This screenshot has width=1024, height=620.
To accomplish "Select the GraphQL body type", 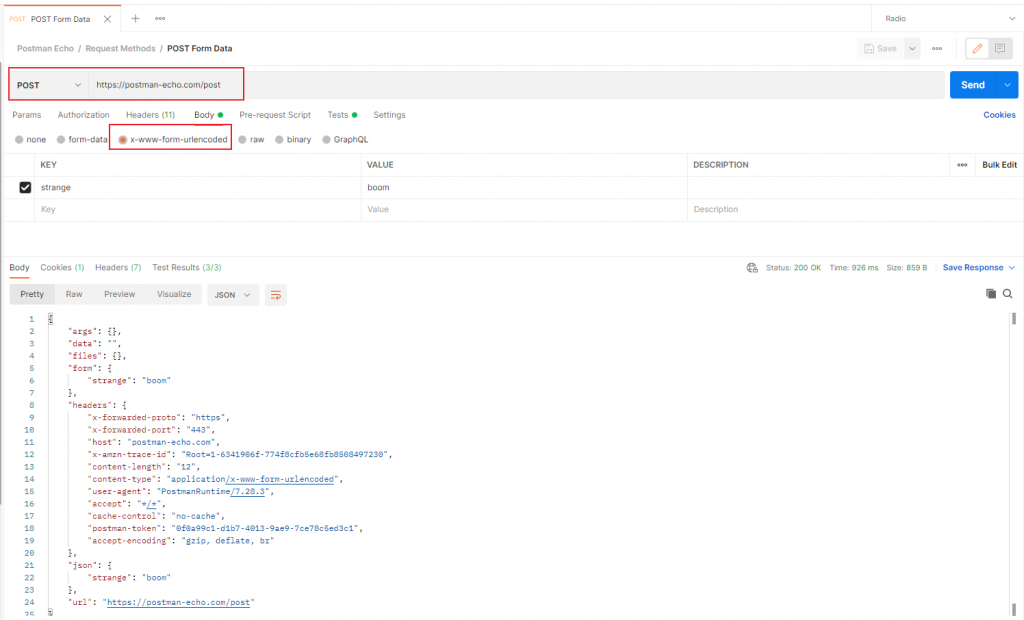I will 345,140.
